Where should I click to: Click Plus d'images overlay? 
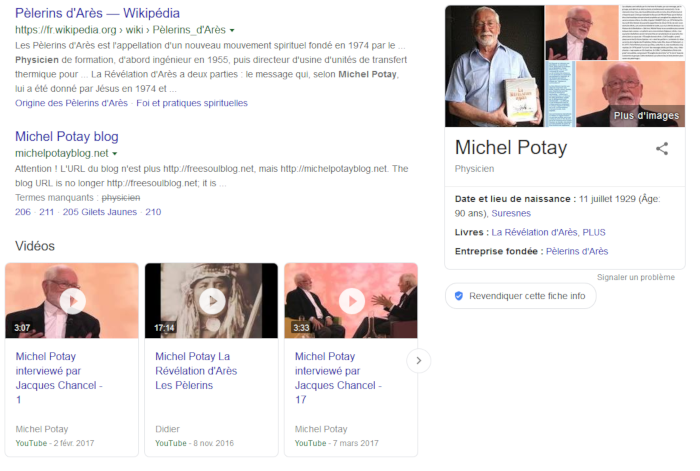point(646,116)
